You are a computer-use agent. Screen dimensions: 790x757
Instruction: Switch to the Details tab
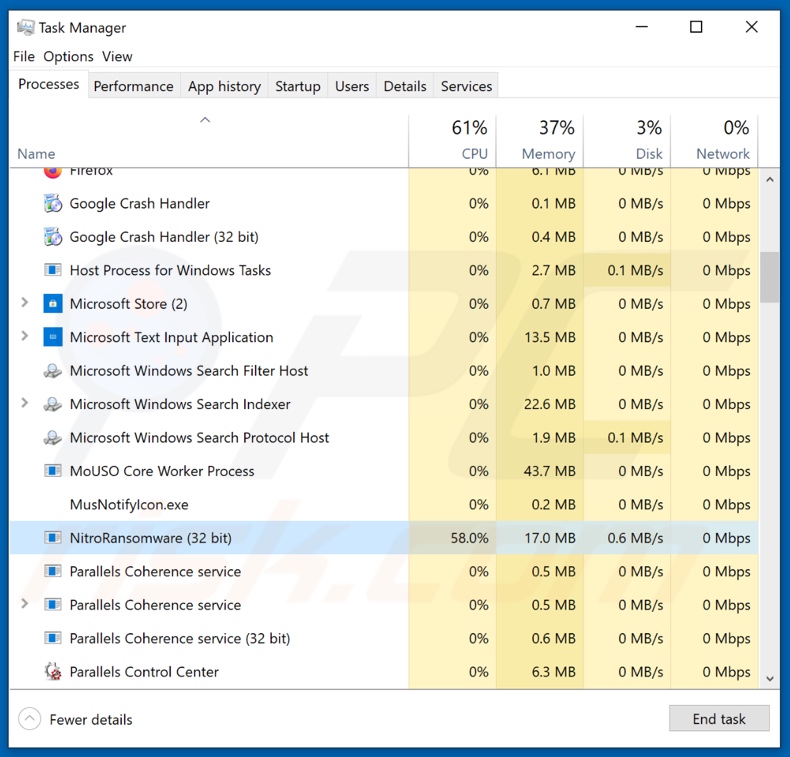coord(405,86)
